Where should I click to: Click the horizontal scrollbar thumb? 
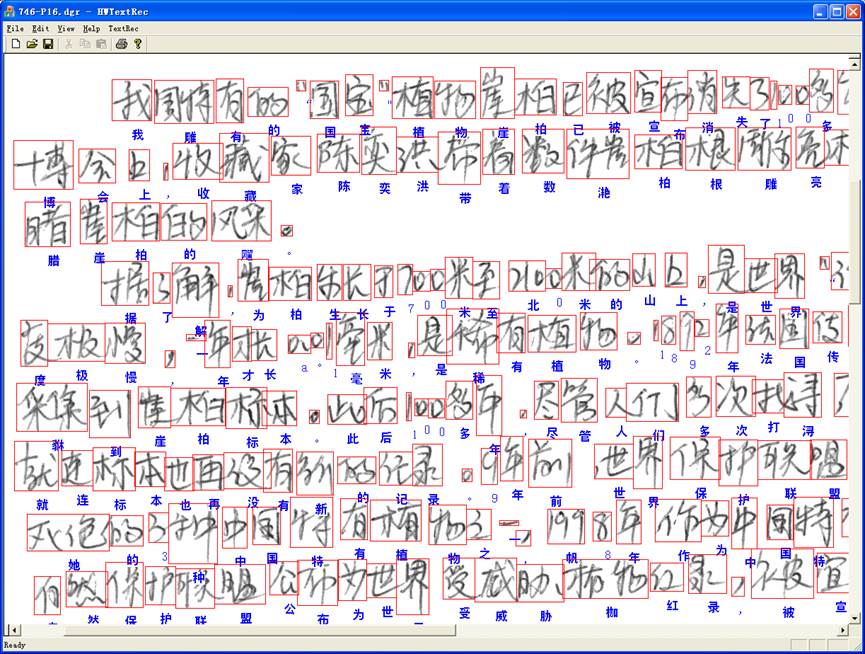[x=260, y=630]
